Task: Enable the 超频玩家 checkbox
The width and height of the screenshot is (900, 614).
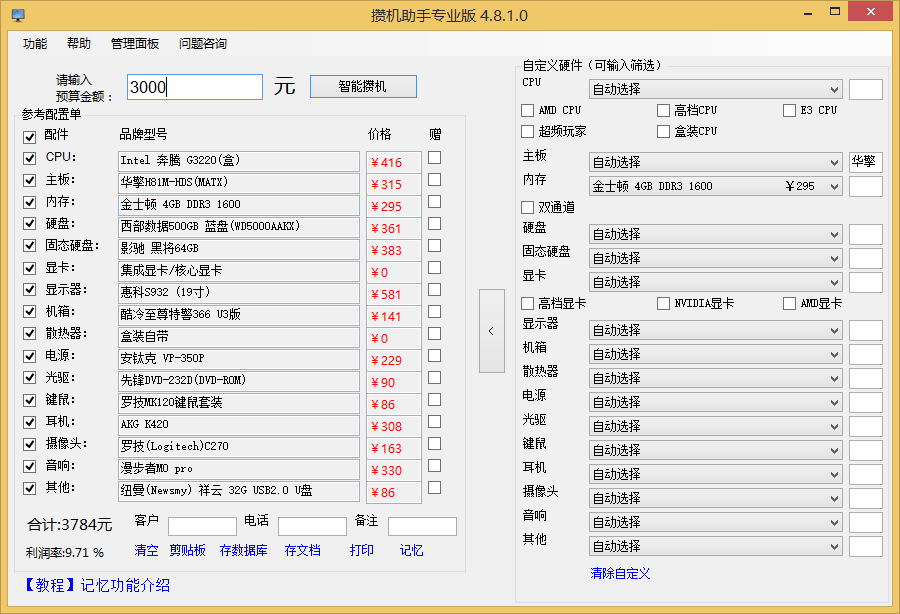Action: pyautogui.click(x=527, y=131)
